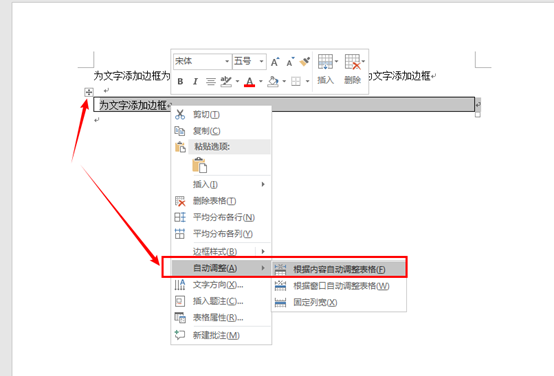The height and width of the screenshot is (376, 554).
Task: Apply text highlight color from mini toolbar
Action: pos(226,82)
